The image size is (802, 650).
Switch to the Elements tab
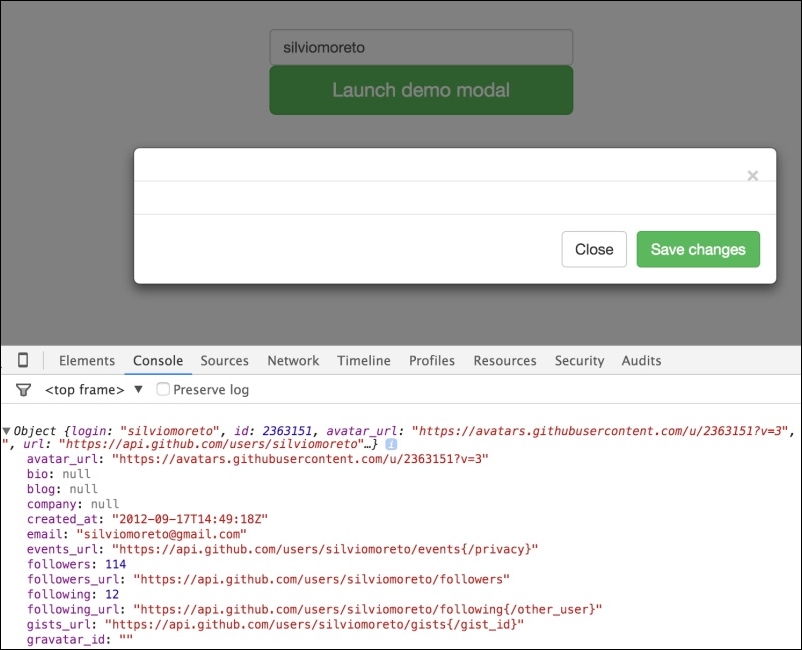pyautogui.click(x=86, y=360)
